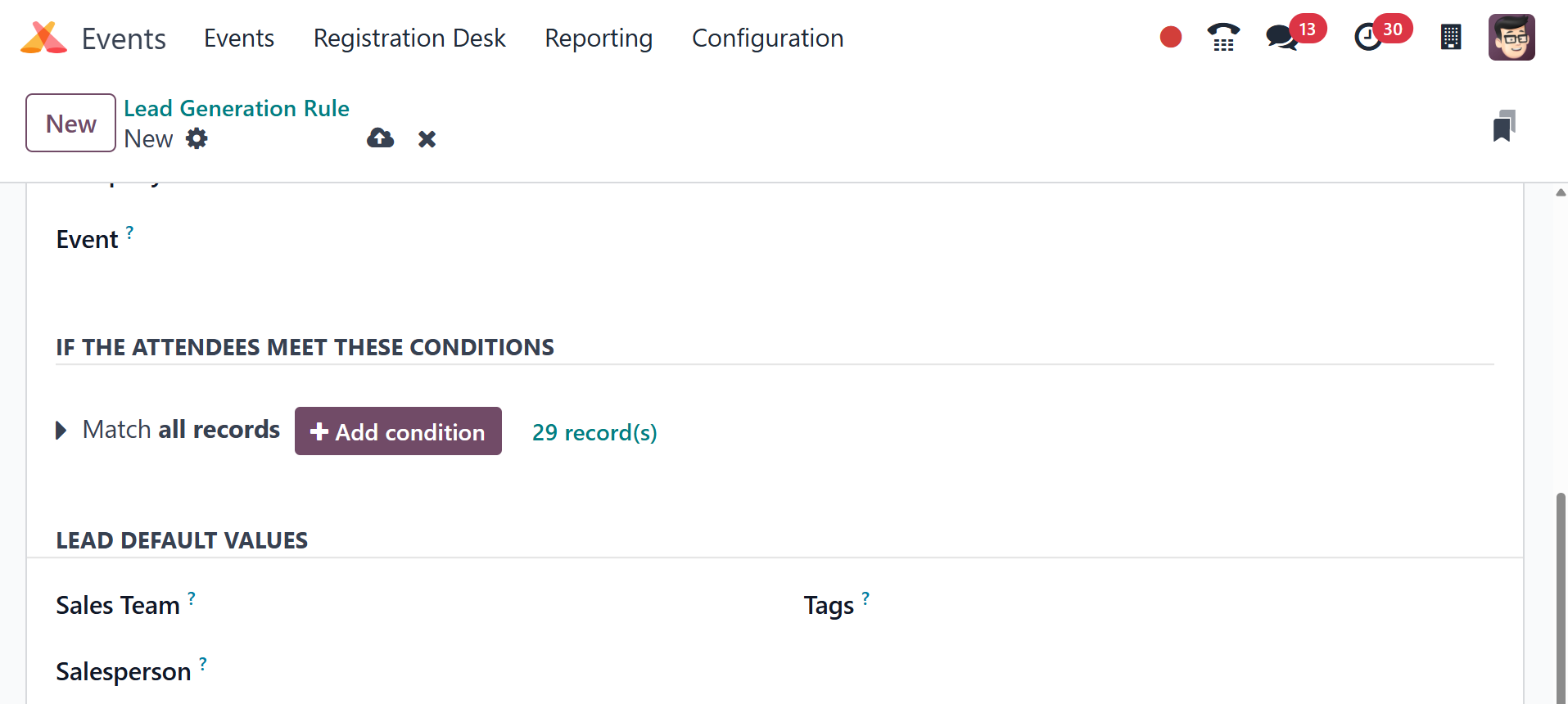Viewport: 1568px width, 704px height.
Task: Open the discuss messages icon
Action: pos(1281,38)
